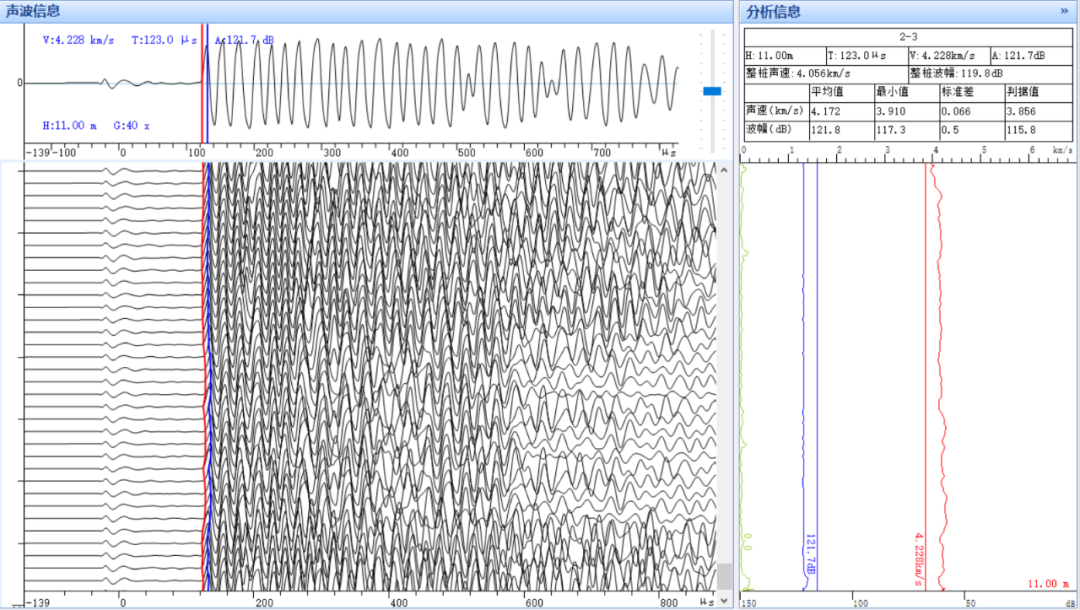Click the red 11.00 m depth label
The width and height of the screenshot is (1080, 610).
1047,584
